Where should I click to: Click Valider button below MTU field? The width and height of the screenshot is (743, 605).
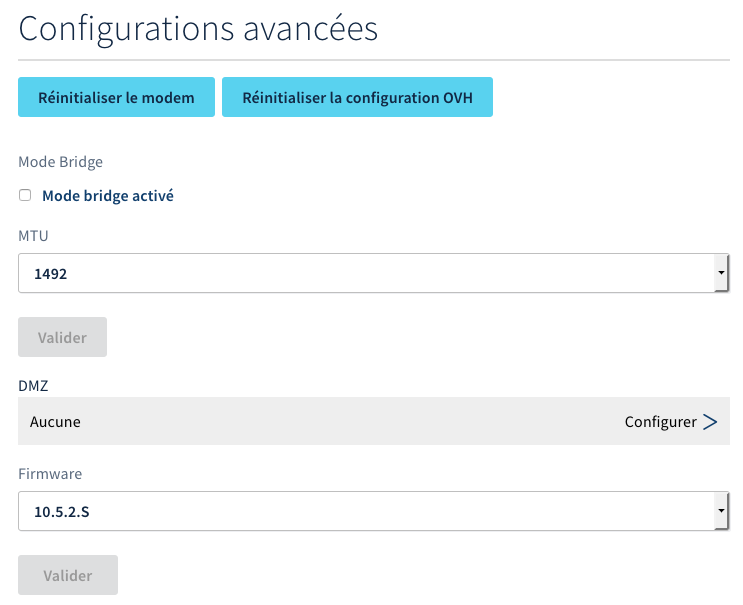click(62, 338)
